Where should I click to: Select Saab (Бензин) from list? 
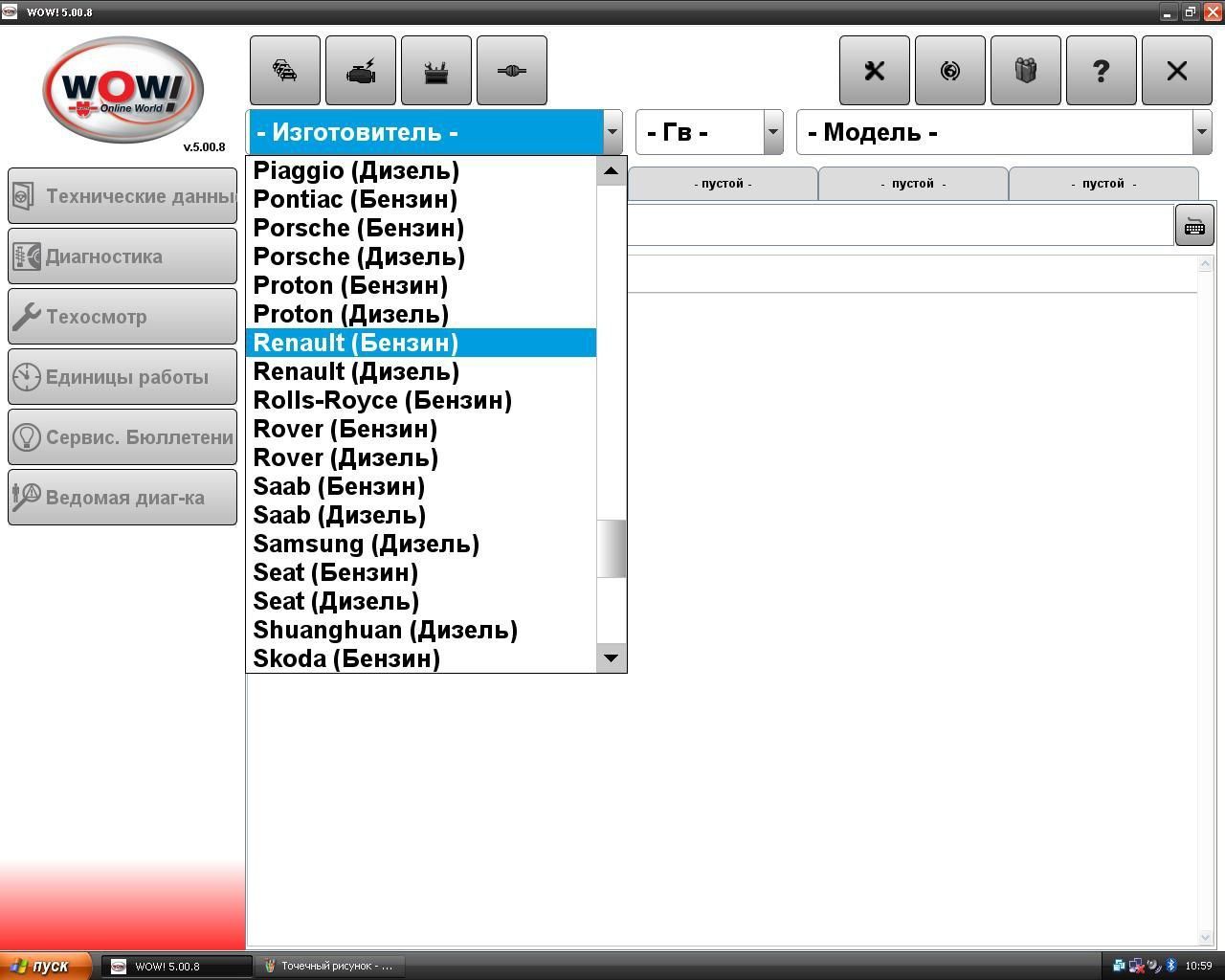421,486
